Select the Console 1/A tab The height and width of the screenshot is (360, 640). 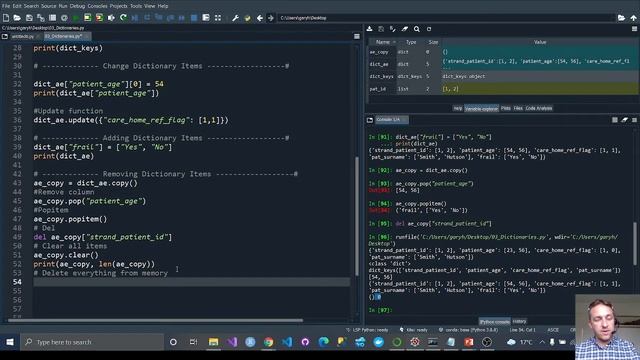tap(391, 120)
